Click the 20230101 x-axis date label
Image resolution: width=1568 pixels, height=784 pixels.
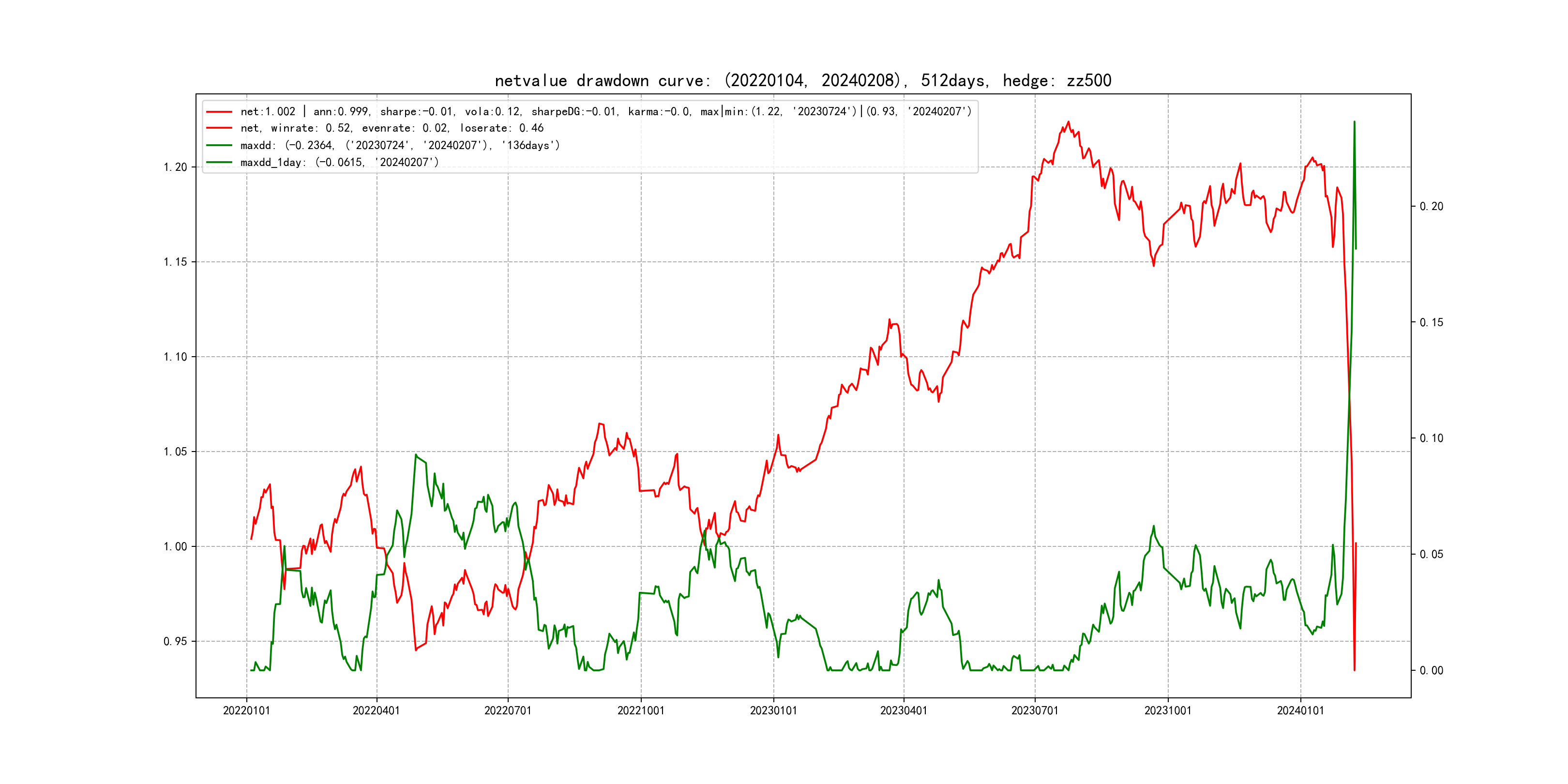tap(774, 710)
